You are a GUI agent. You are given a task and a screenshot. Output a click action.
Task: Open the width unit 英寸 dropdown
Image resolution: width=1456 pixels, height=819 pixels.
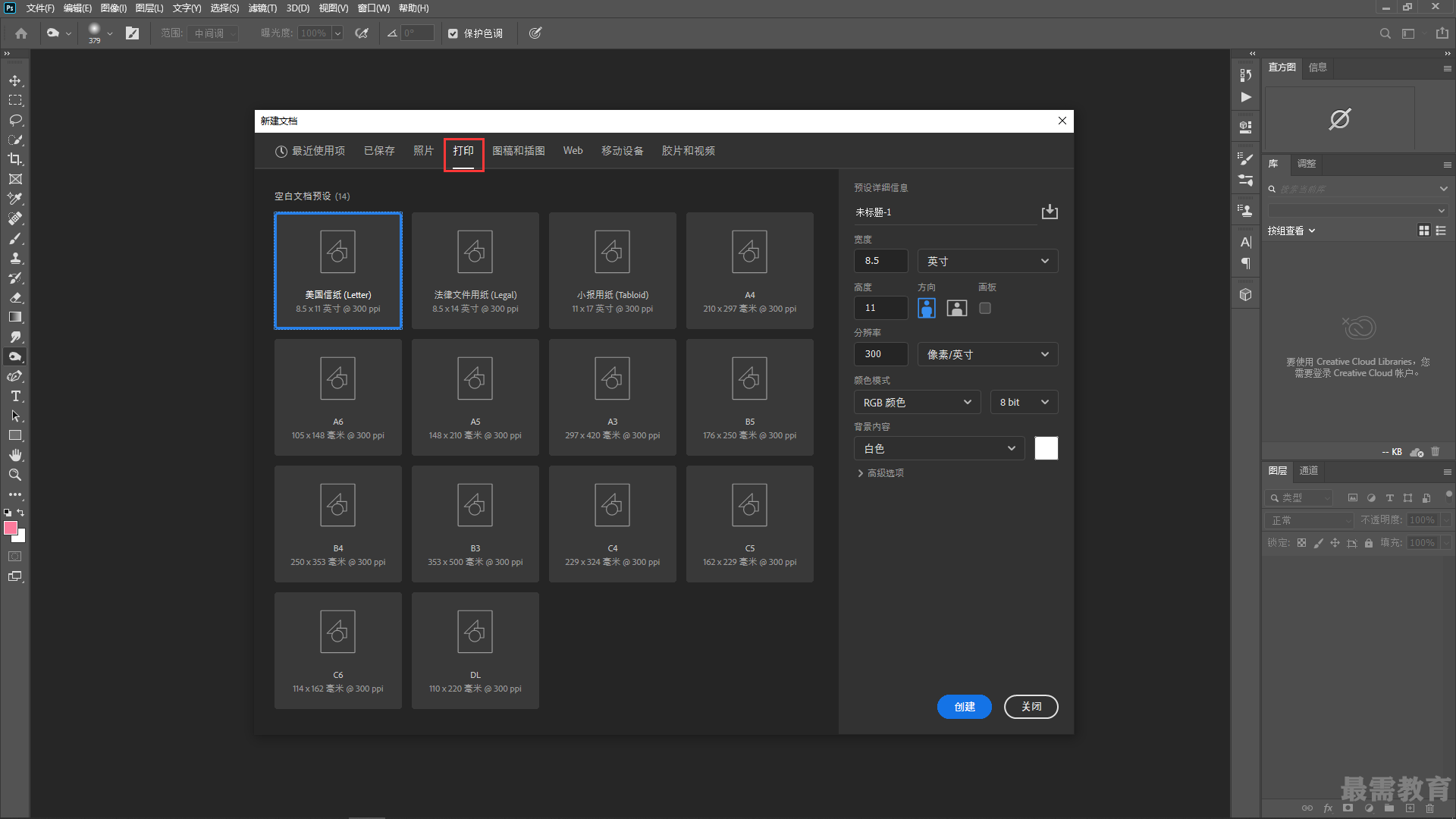click(987, 261)
